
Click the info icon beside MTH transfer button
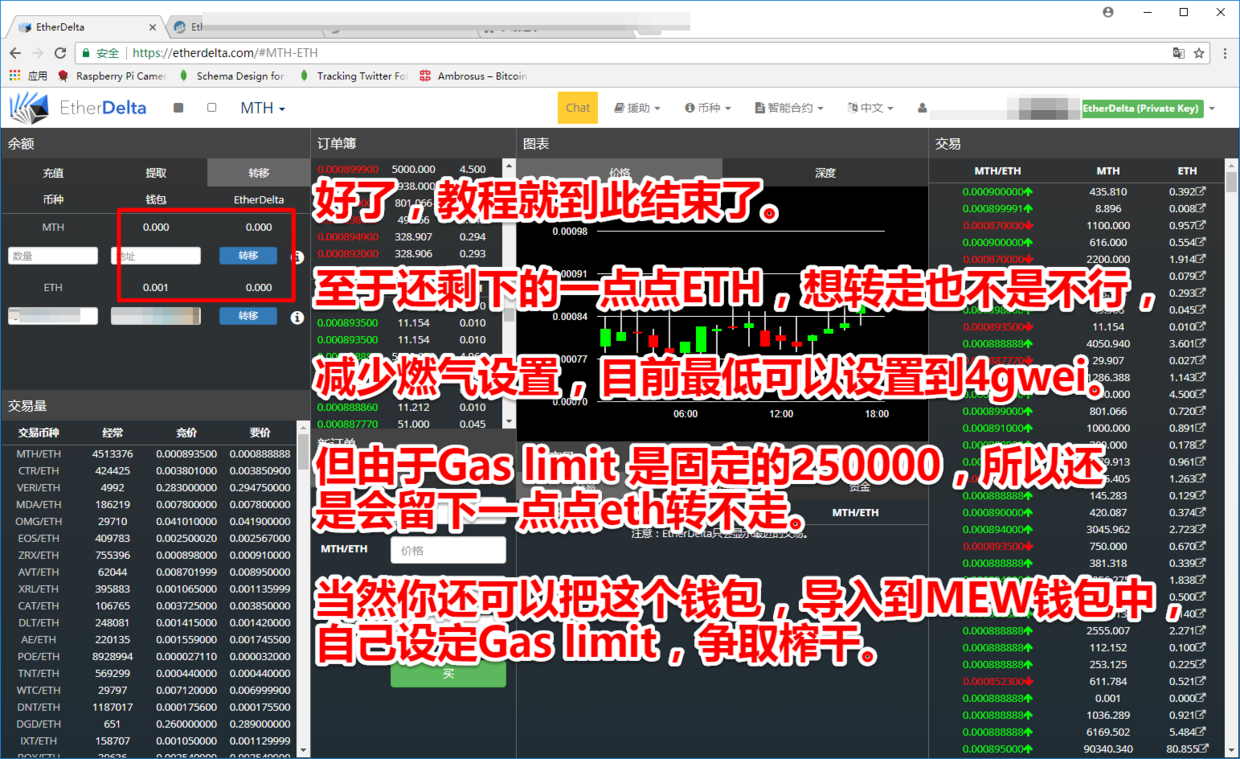pyautogui.click(x=297, y=257)
